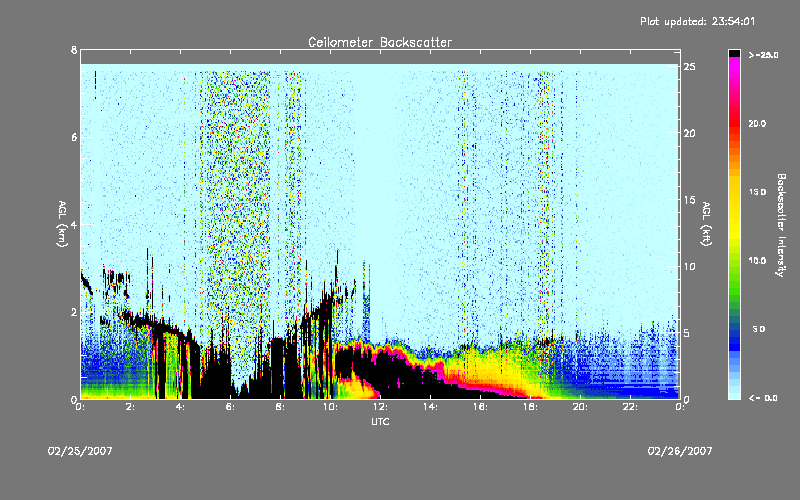
Task: Select the 'AGL (km)' left axis label
Action: tap(62, 224)
